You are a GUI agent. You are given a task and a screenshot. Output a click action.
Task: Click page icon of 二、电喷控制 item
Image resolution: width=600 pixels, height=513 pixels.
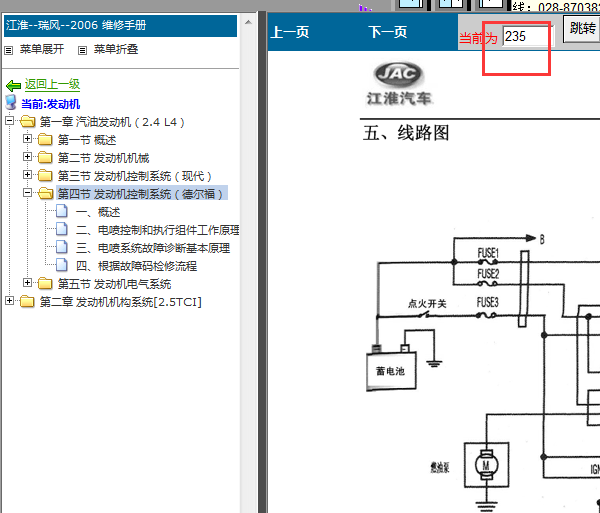pyautogui.click(x=62, y=229)
